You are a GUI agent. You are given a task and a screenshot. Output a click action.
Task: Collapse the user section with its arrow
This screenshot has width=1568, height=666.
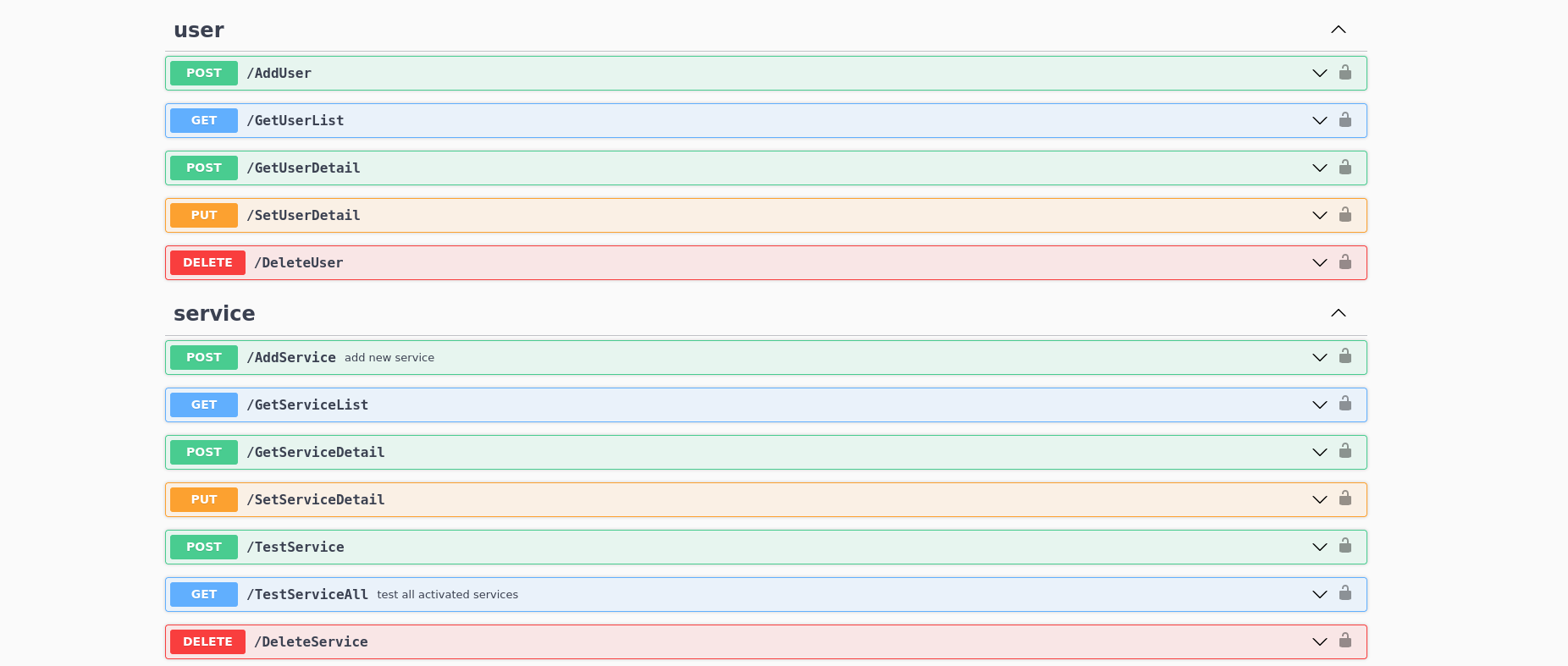(x=1339, y=30)
